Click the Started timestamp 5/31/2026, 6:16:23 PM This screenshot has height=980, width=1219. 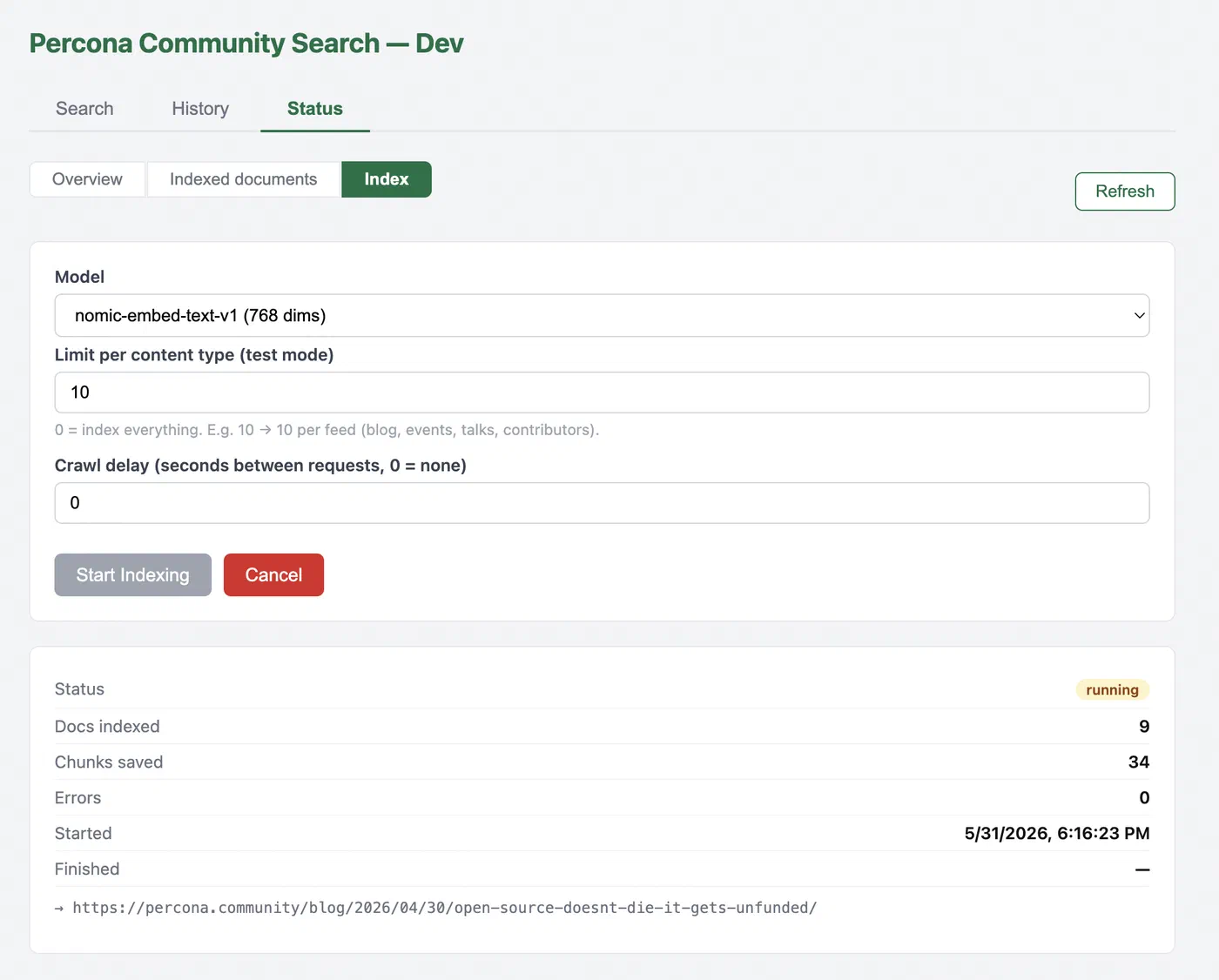pos(1057,834)
